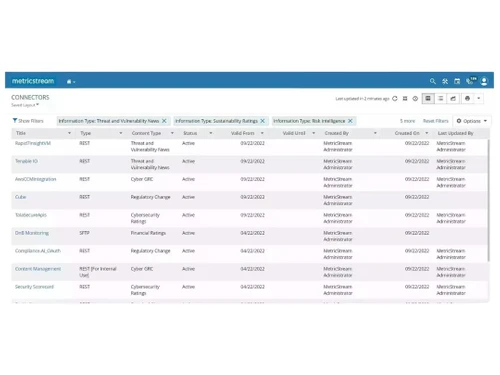Open the DnB Monitoring connector

coord(32,233)
